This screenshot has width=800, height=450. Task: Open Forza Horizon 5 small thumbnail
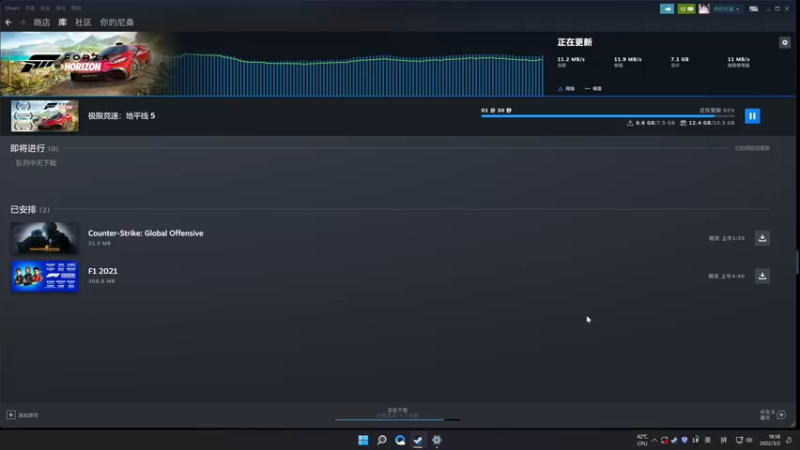tap(45, 116)
